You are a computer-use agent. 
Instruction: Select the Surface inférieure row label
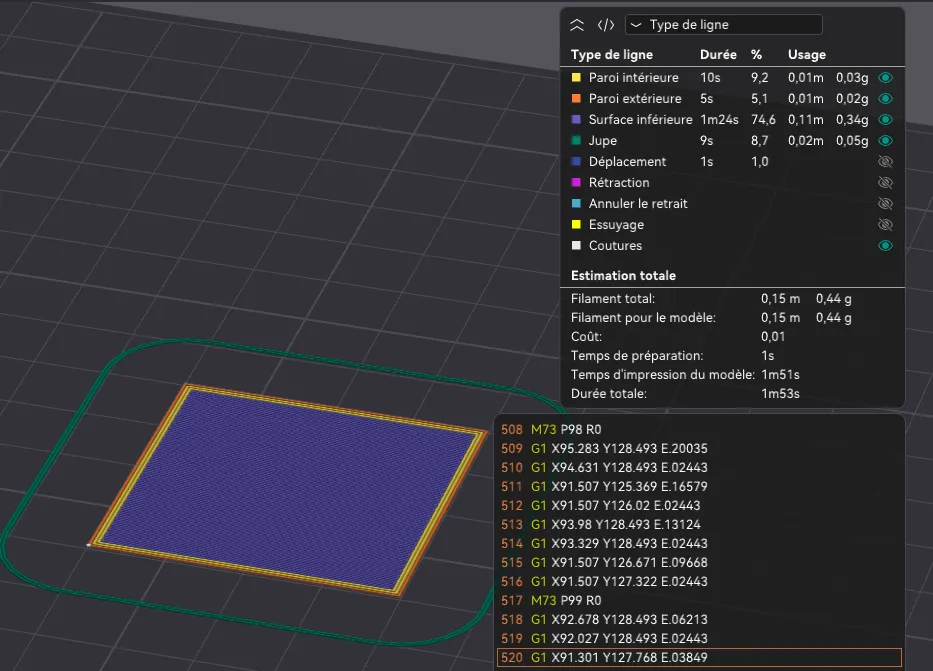[640, 120]
